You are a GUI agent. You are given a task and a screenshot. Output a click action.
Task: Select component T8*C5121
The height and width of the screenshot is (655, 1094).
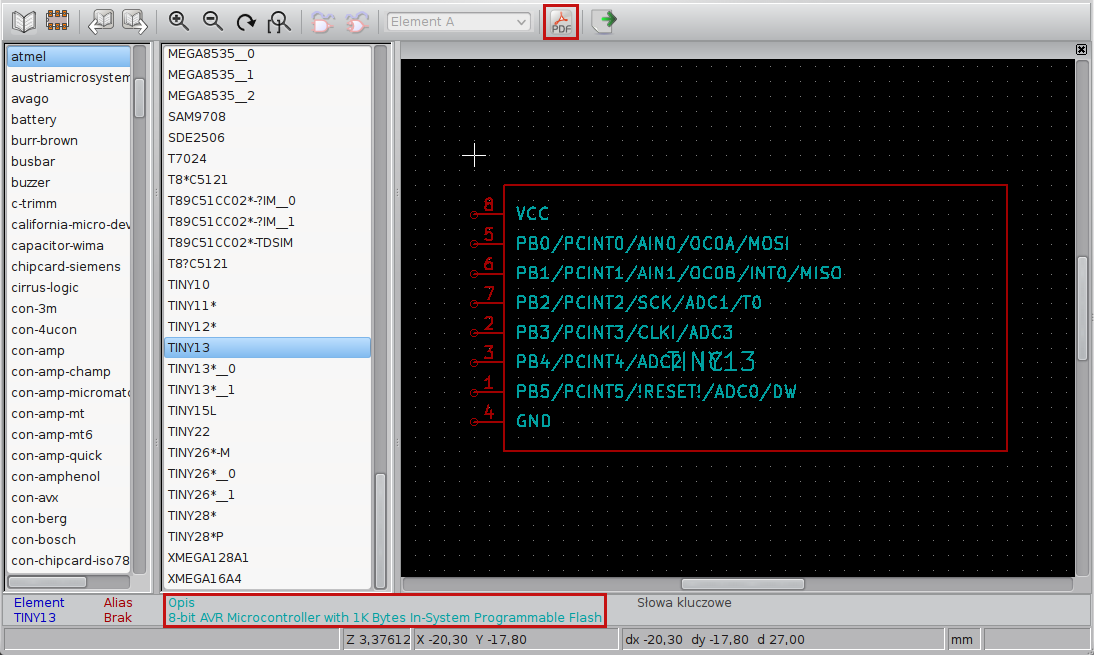(267, 179)
